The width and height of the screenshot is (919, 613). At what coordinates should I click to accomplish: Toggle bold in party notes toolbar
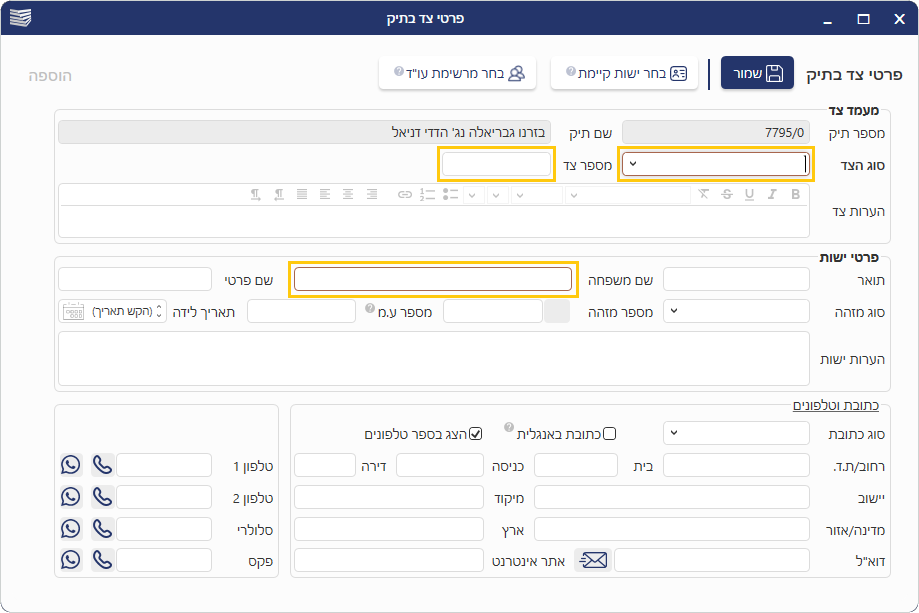coord(796,194)
